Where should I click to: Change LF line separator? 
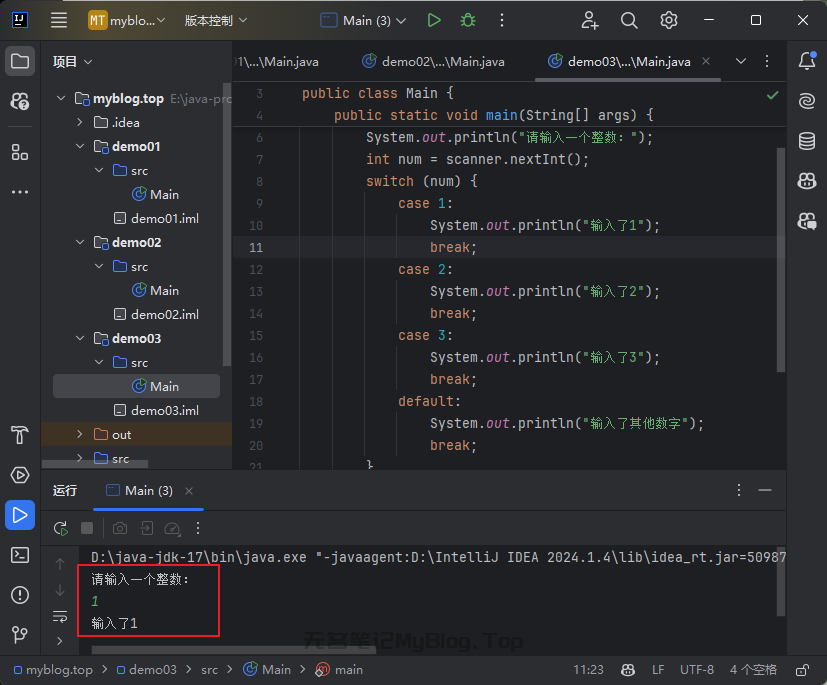[658, 670]
